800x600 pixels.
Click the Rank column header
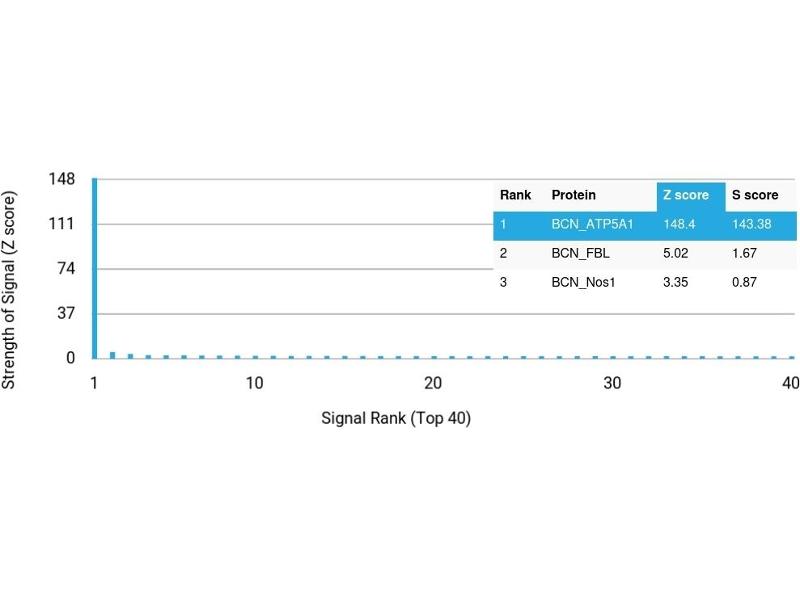click(x=515, y=195)
